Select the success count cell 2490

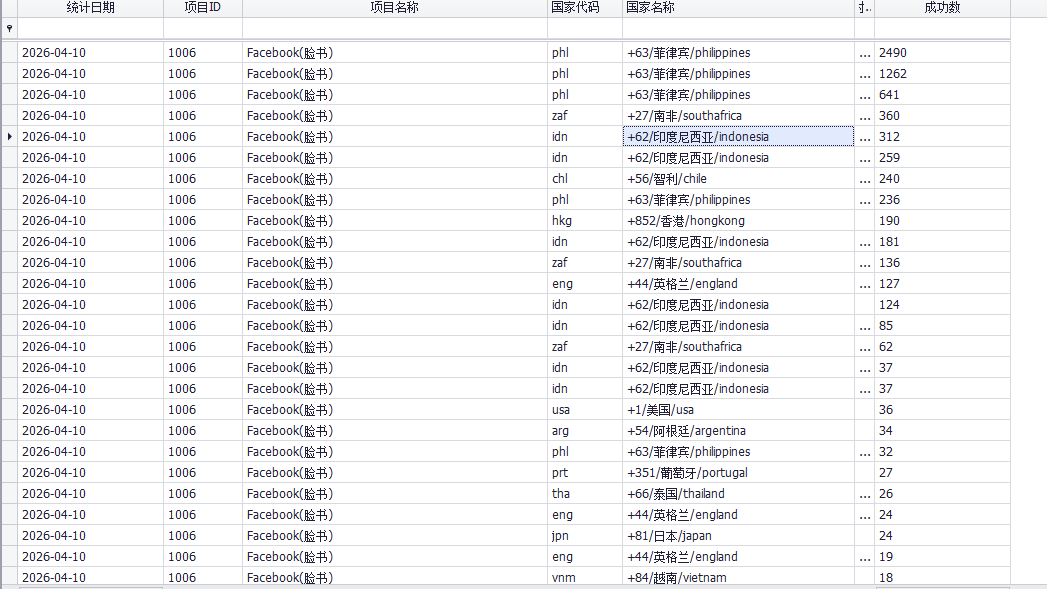pos(942,53)
